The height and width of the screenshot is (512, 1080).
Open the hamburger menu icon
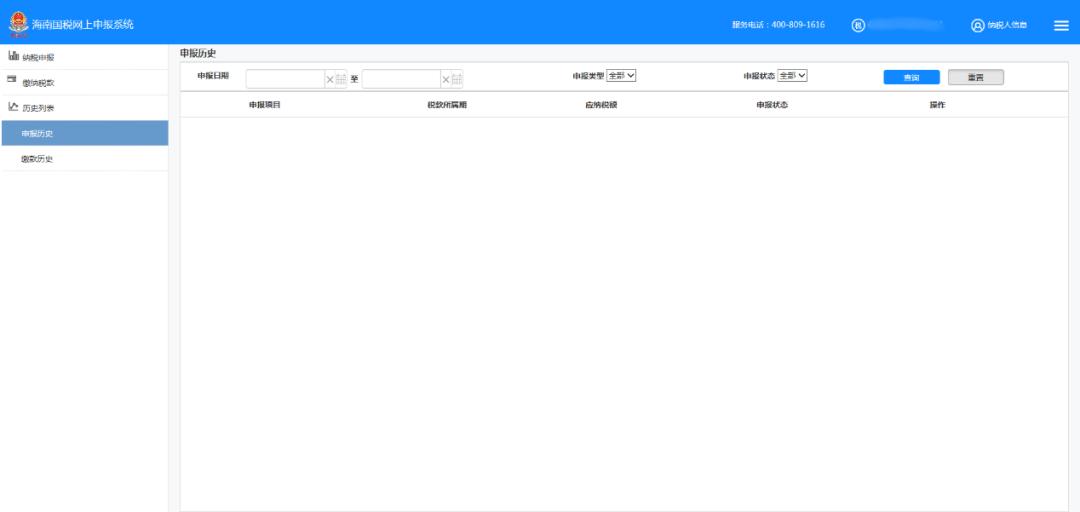(x=1061, y=25)
